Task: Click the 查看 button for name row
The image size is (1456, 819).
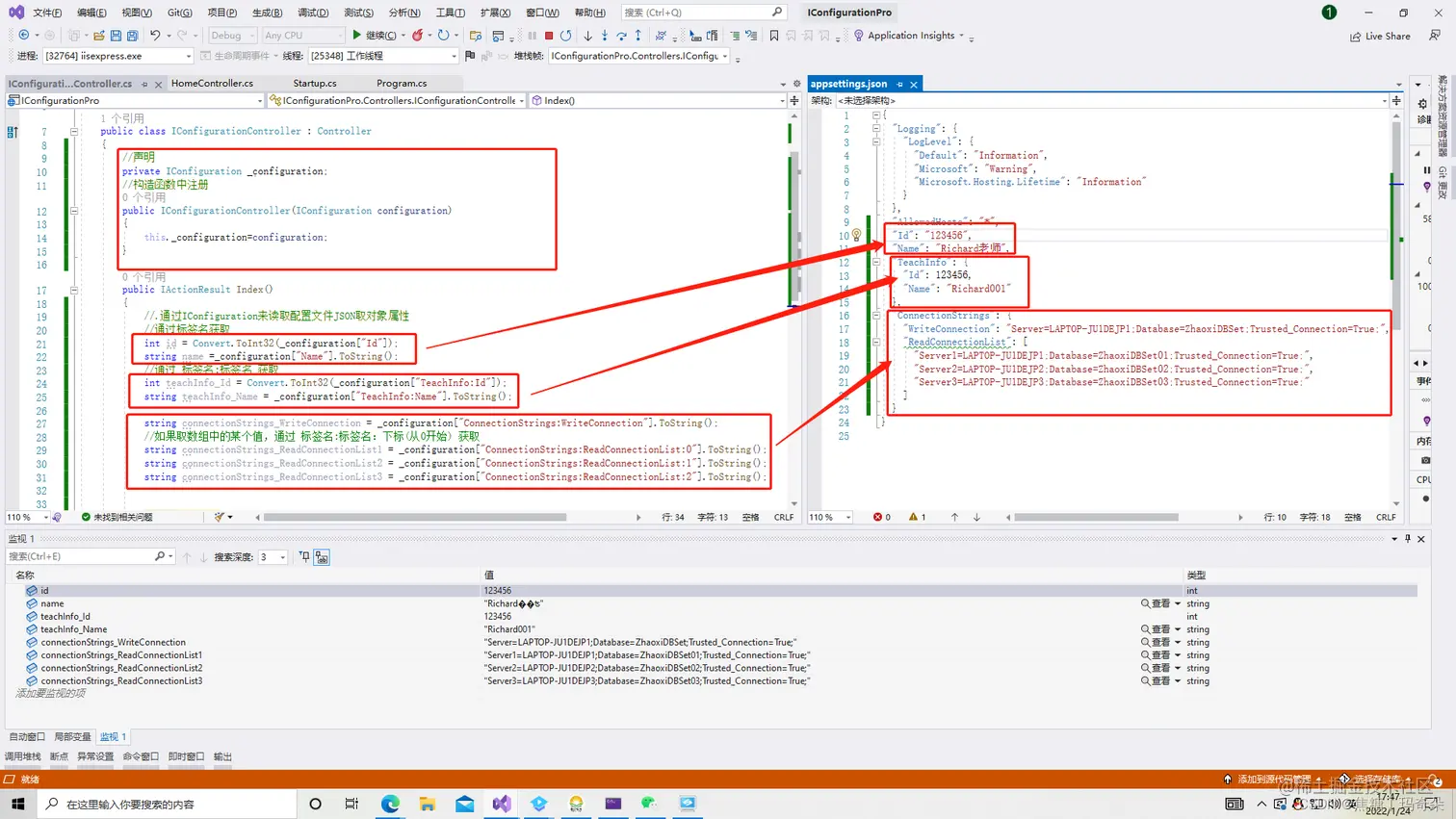Action: coord(1157,603)
